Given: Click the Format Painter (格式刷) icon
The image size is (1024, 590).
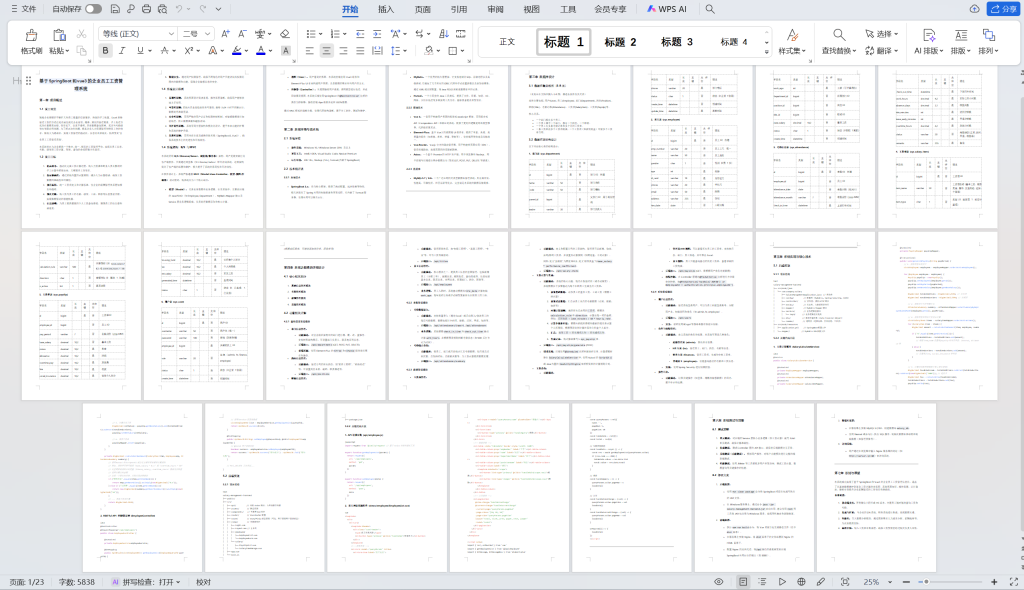Looking at the screenshot, I should (31, 35).
